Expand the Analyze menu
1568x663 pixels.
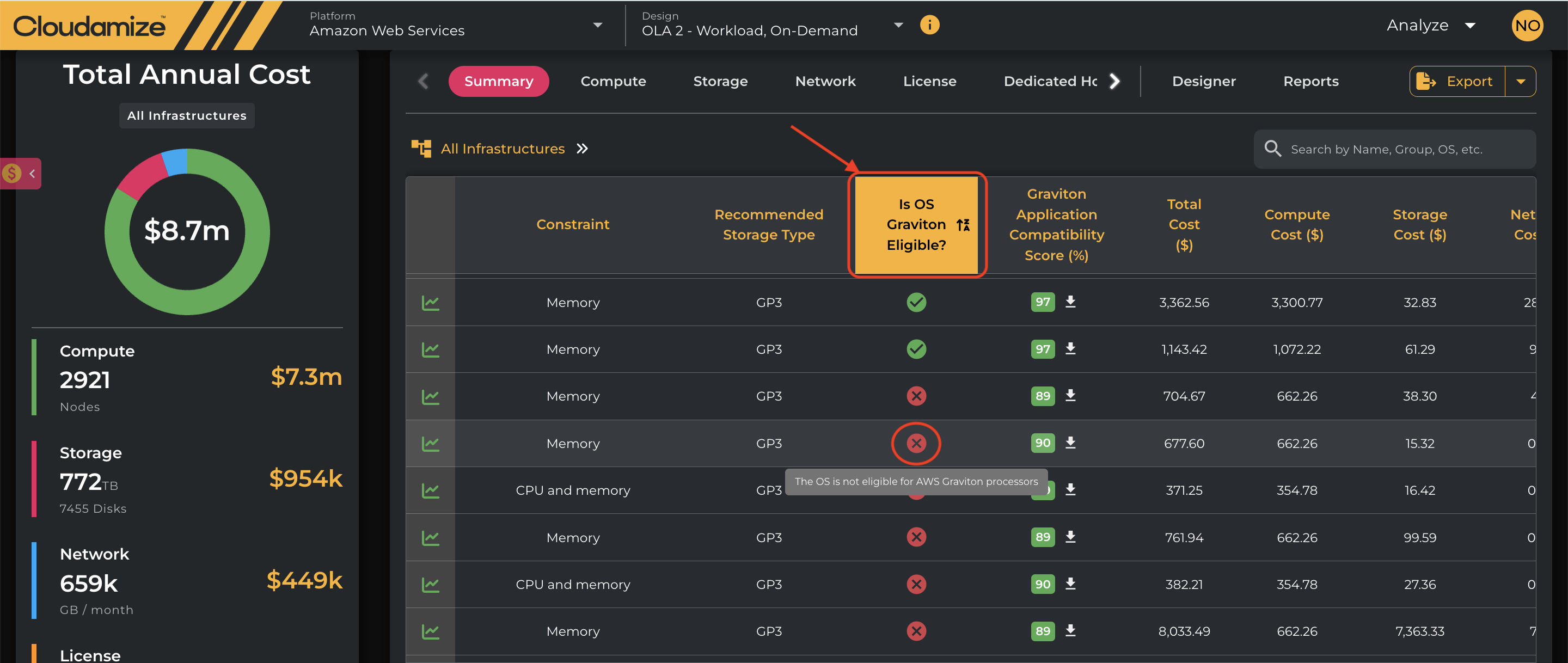tap(1430, 26)
